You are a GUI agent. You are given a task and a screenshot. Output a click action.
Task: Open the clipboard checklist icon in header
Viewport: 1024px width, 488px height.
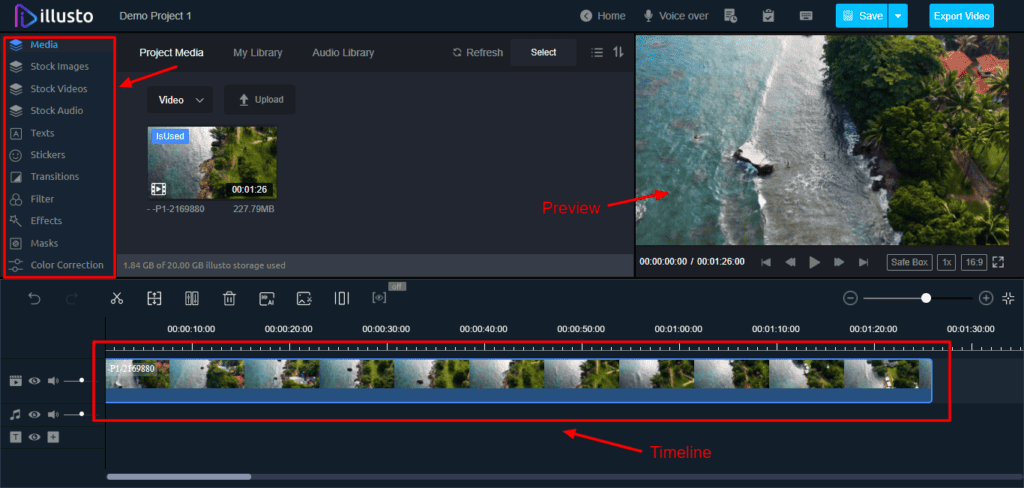(x=769, y=16)
